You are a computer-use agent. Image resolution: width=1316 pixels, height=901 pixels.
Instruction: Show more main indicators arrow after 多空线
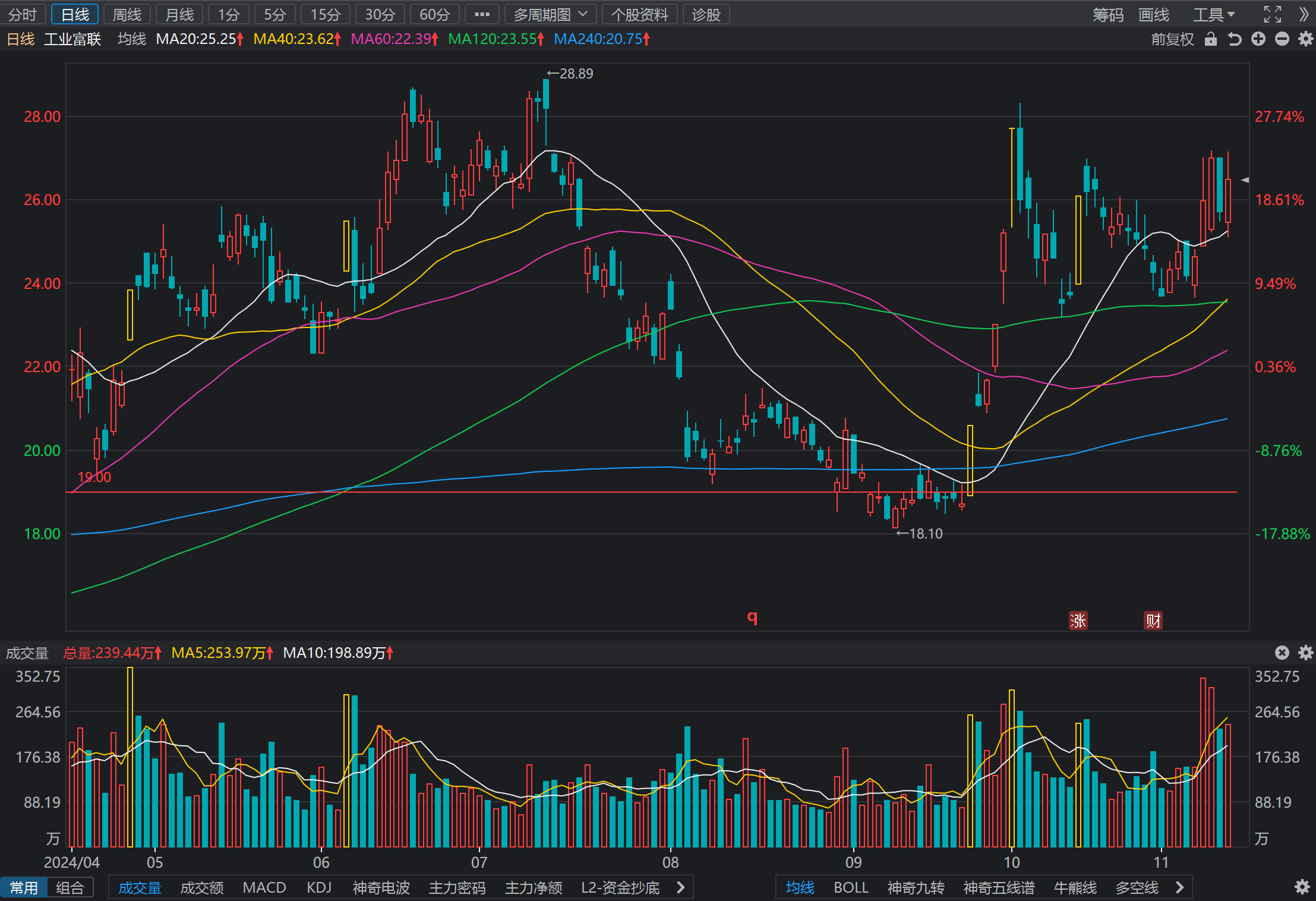1180,887
